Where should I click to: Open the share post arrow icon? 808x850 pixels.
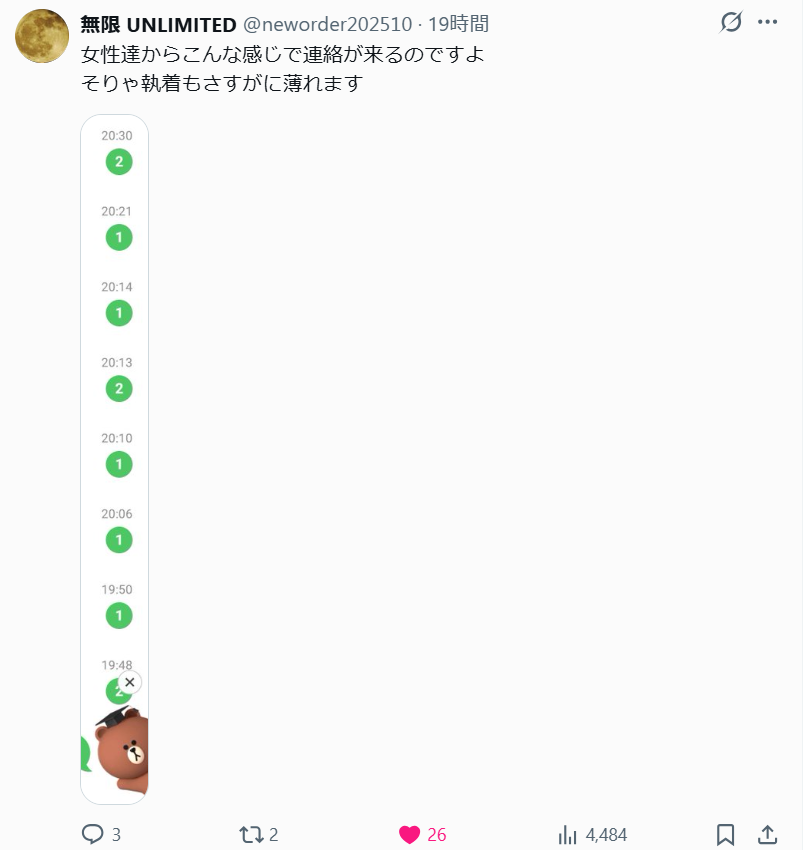(768, 834)
